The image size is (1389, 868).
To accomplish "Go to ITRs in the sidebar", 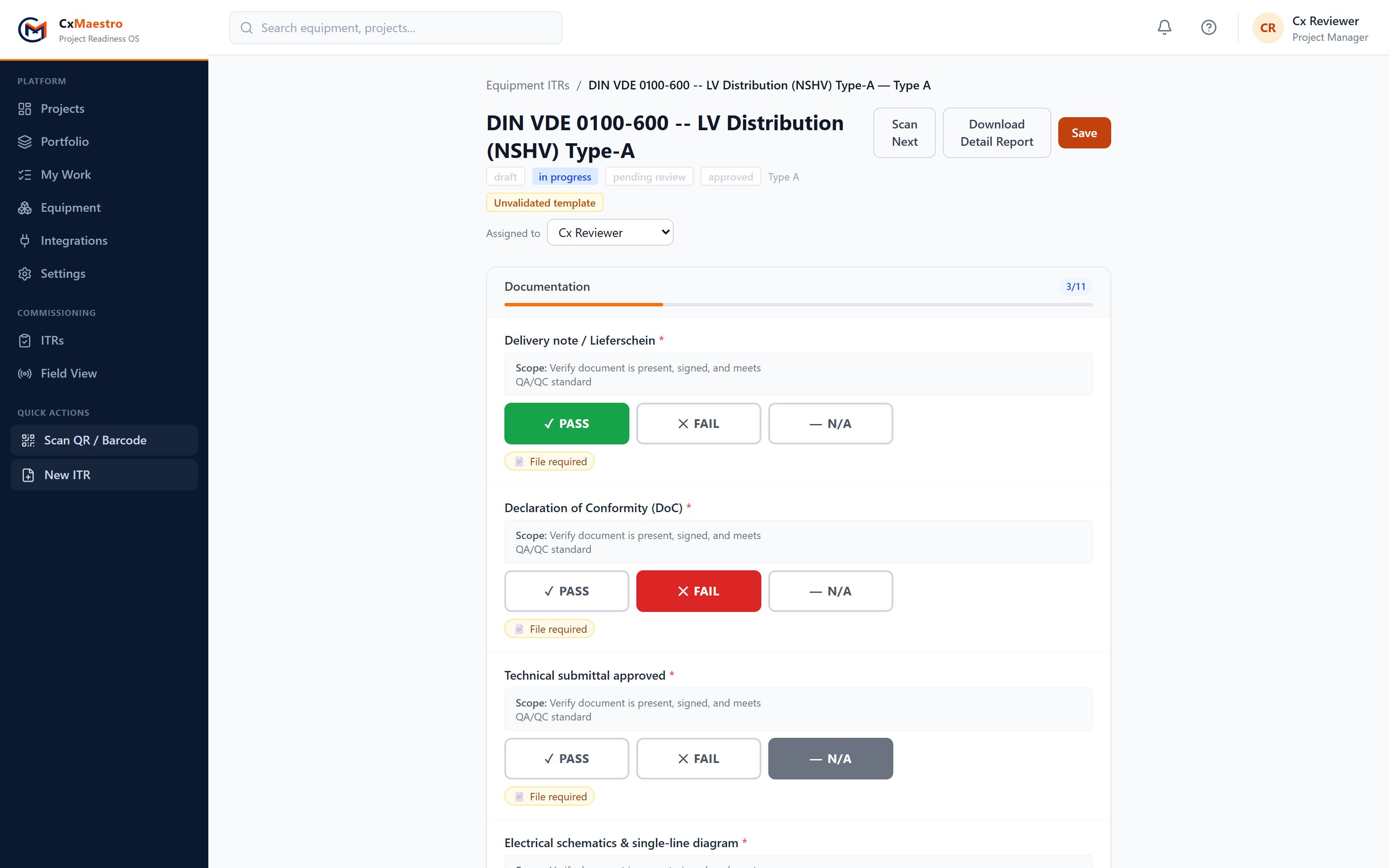I will coord(104,341).
